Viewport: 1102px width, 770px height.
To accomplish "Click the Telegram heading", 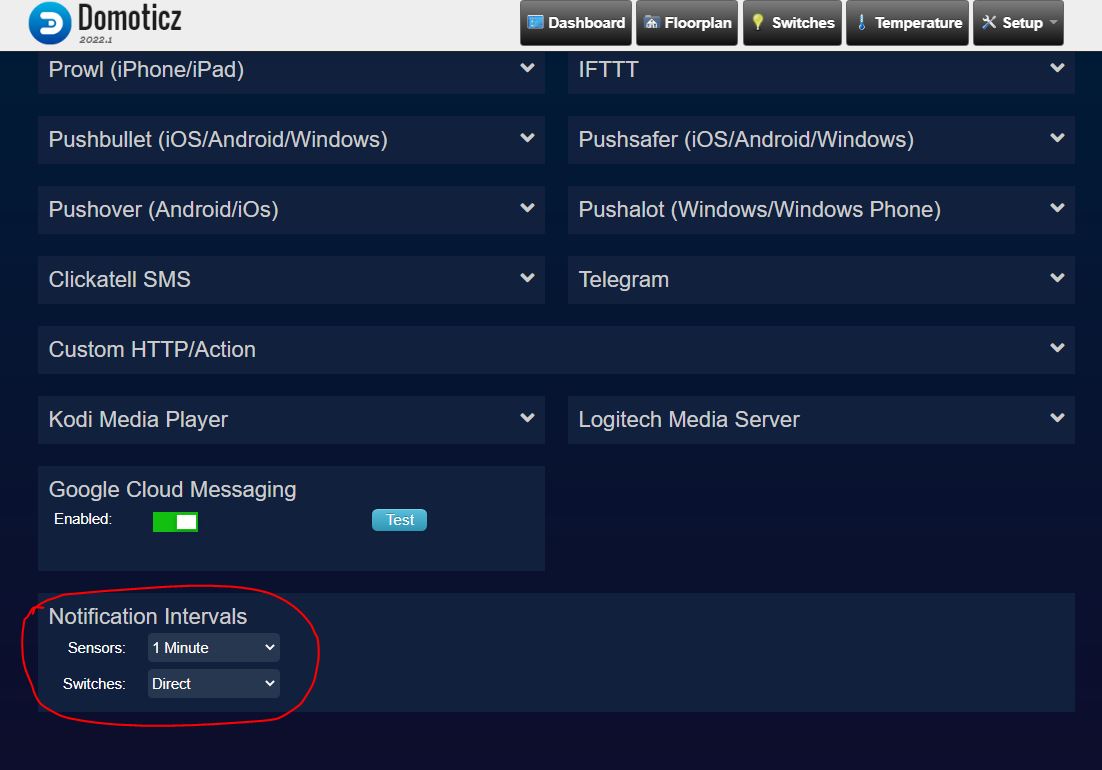I will pos(623,280).
